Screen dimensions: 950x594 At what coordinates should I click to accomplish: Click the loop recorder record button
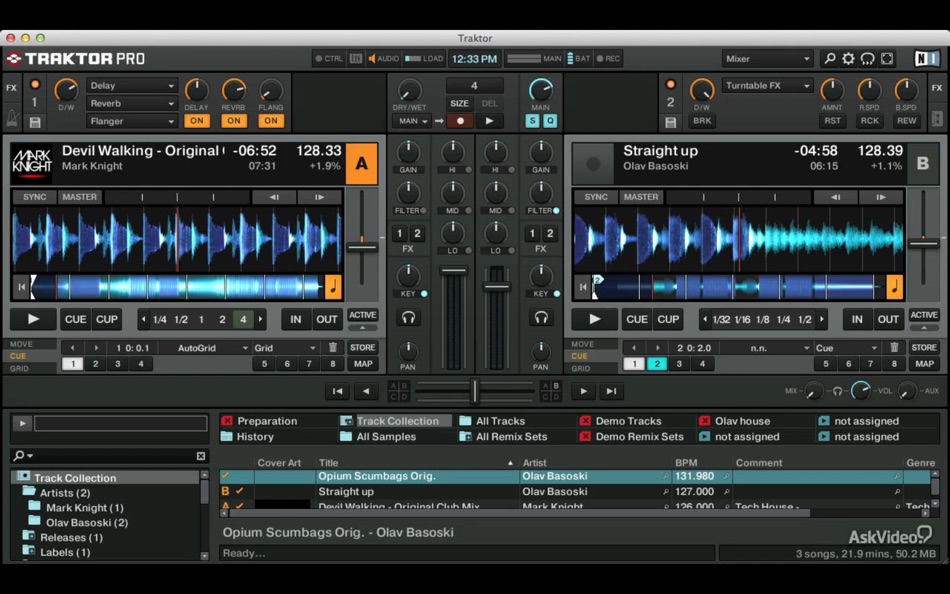460,121
